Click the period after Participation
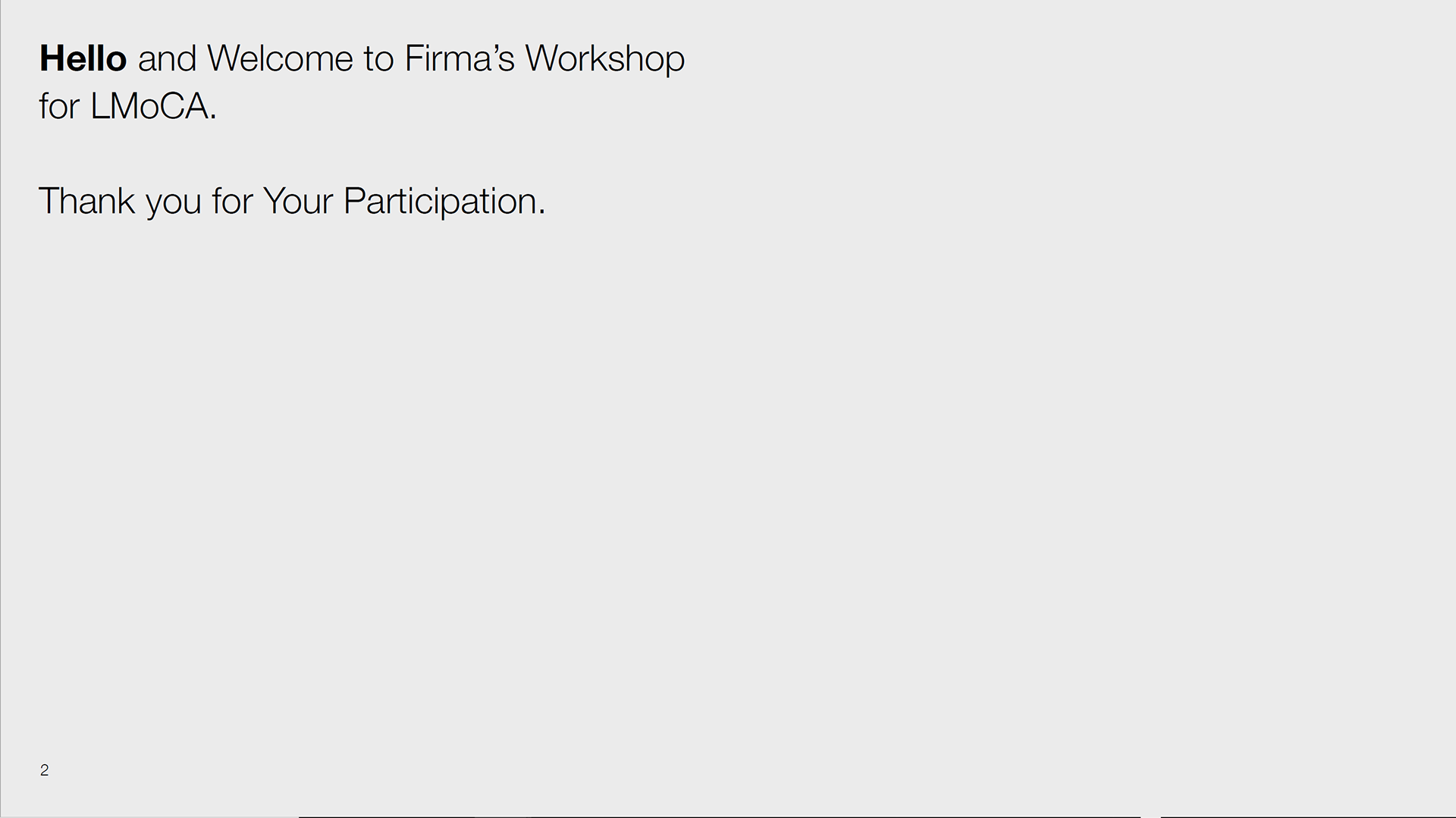Image resolution: width=1456 pixels, height=818 pixels. pyautogui.click(x=541, y=212)
